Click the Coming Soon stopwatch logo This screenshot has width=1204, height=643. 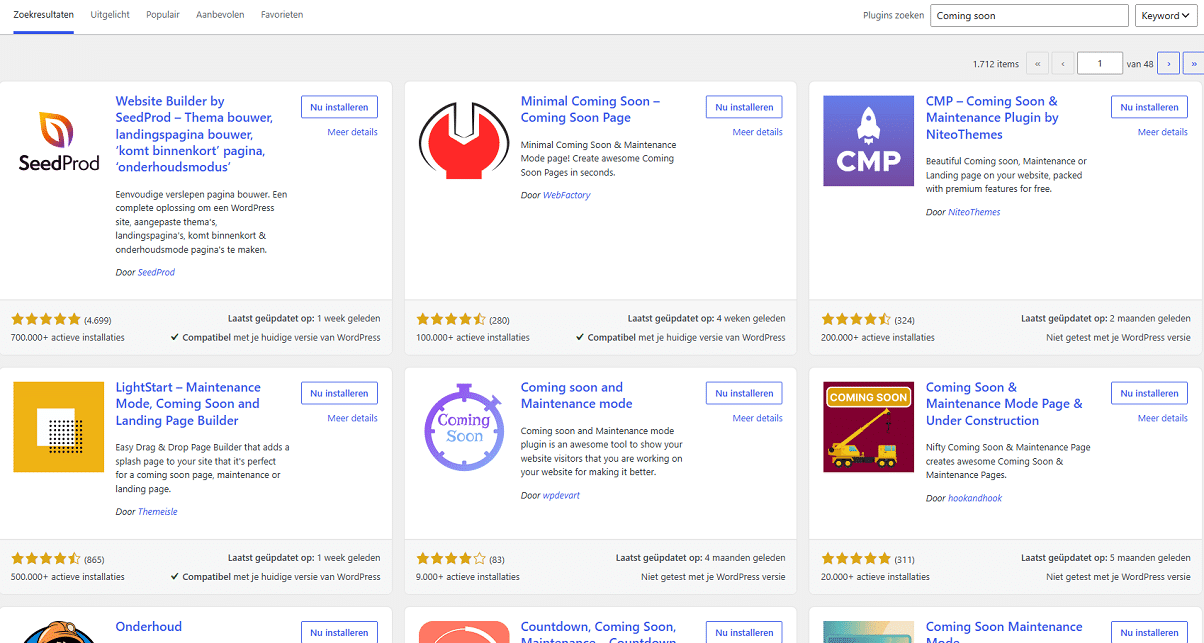click(x=464, y=427)
